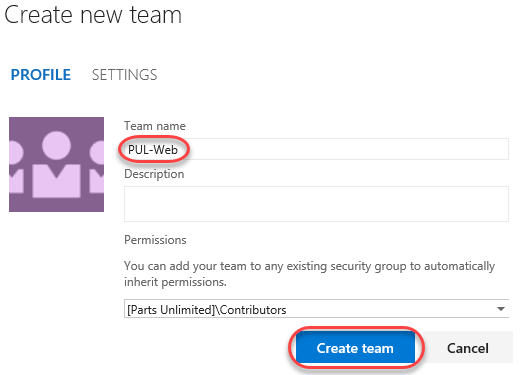Viewport: 529px width, 375px height.
Task: Click the Team name label
Action: (x=155, y=126)
